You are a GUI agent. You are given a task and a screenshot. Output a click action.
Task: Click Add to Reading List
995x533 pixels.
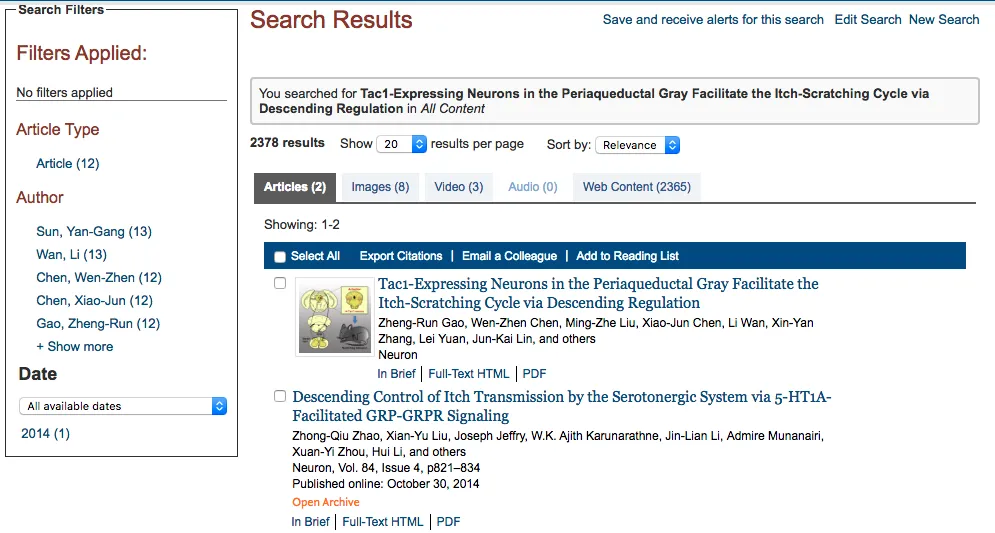point(628,256)
